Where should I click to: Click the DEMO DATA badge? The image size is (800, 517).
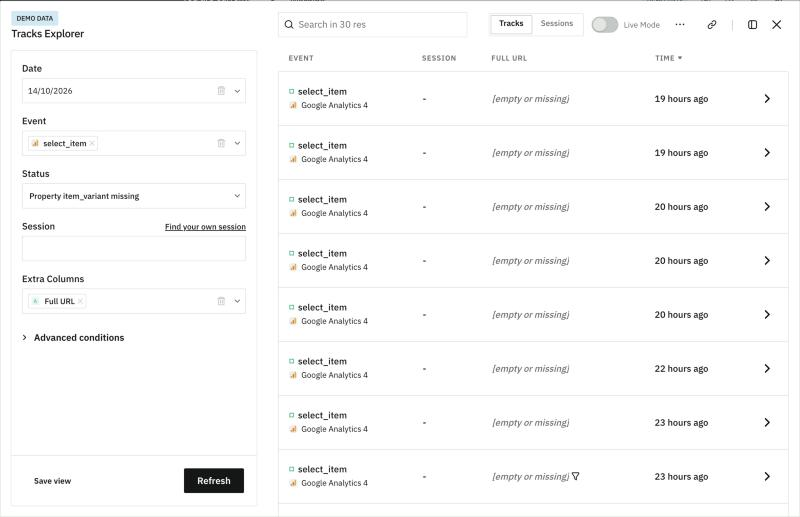(35, 18)
